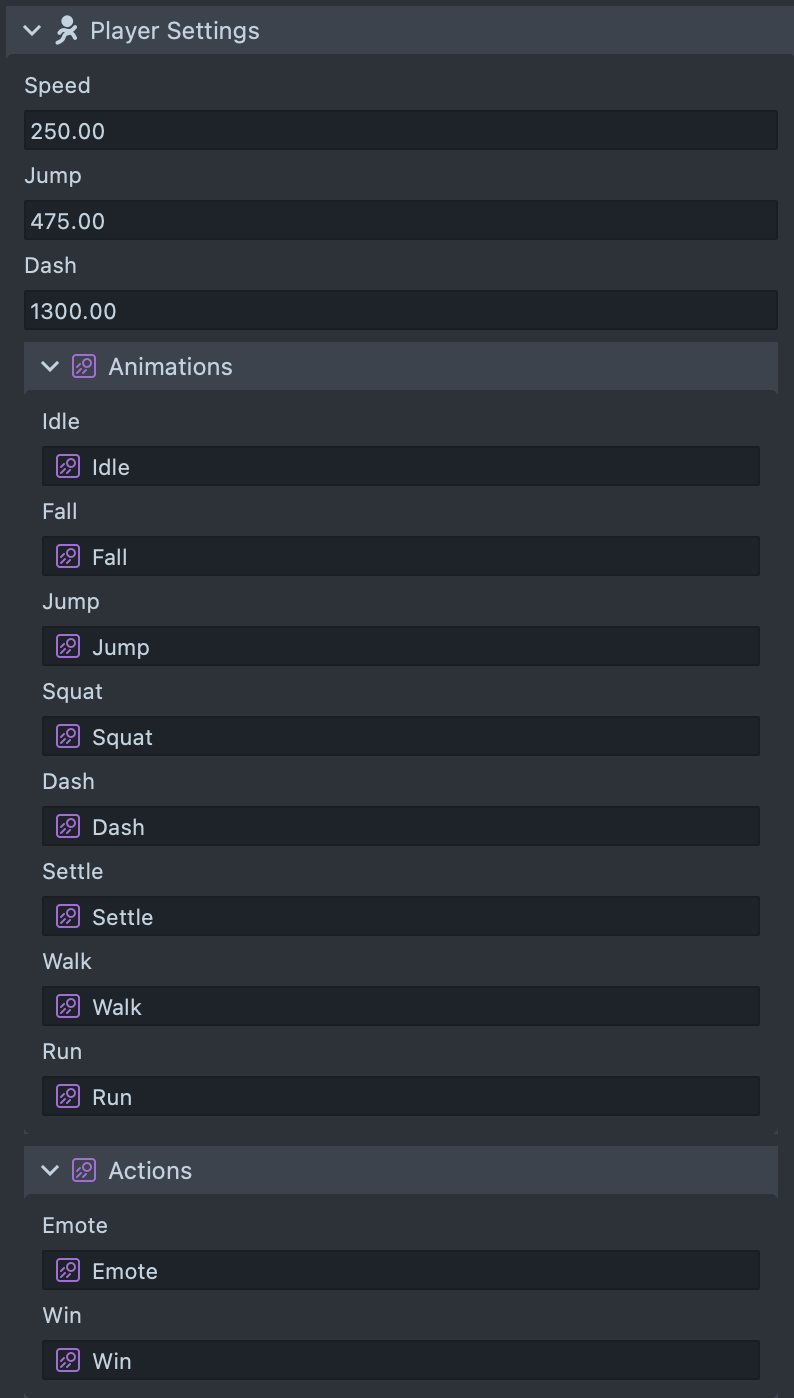This screenshot has width=794, height=1398.
Task: Click the animation icon inside the Fall field
Action: pyautogui.click(x=66, y=556)
